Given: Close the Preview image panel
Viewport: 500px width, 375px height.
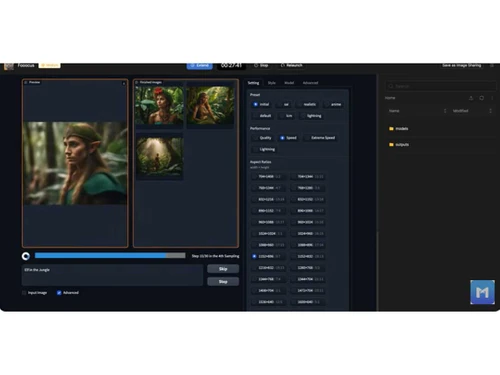Looking at the screenshot, I should click(x=124, y=83).
